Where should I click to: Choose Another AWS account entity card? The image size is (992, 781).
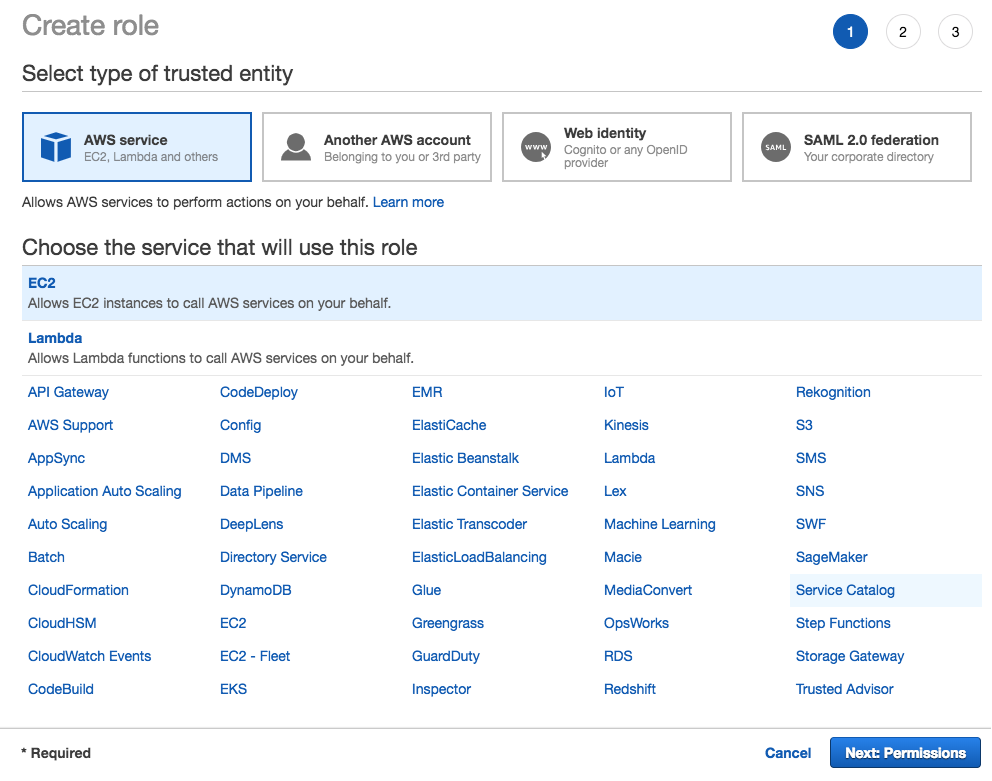(376, 147)
